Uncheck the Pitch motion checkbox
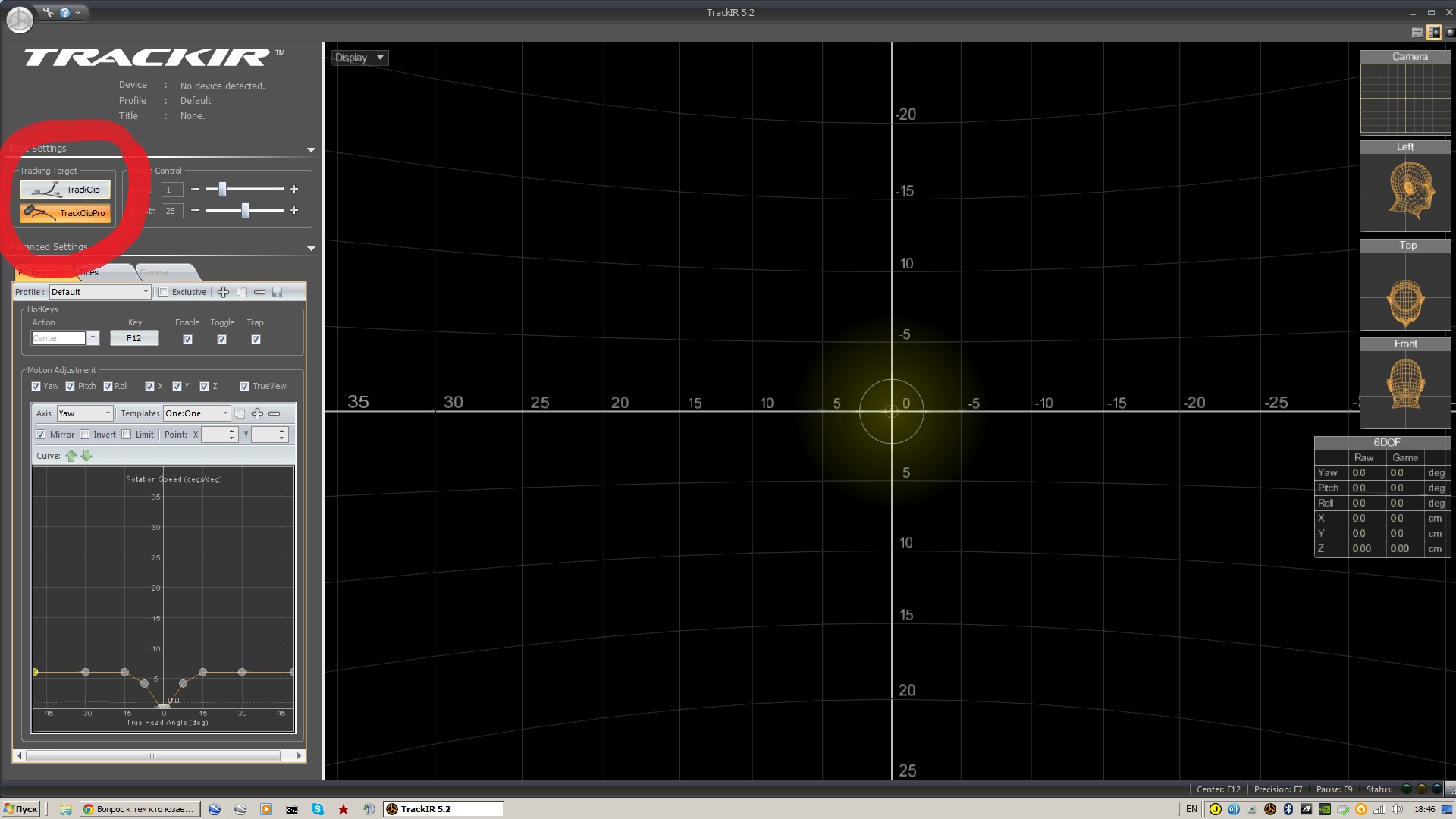The height and width of the screenshot is (819, 1456). click(70, 386)
